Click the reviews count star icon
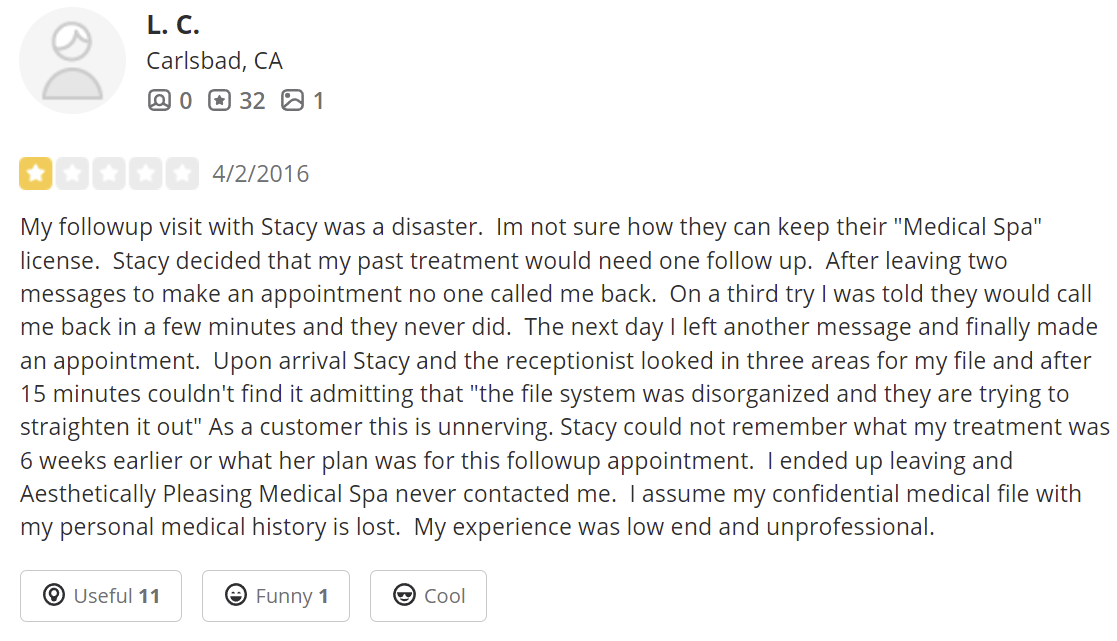 (219, 100)
